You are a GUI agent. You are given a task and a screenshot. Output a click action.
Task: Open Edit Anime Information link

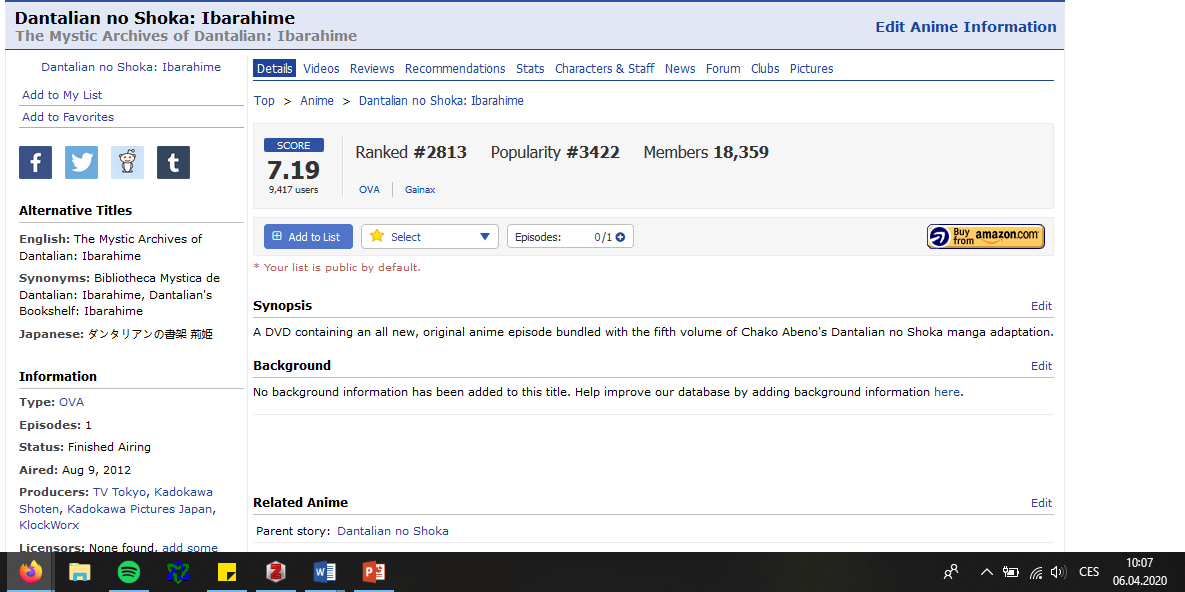coord(965,27)
